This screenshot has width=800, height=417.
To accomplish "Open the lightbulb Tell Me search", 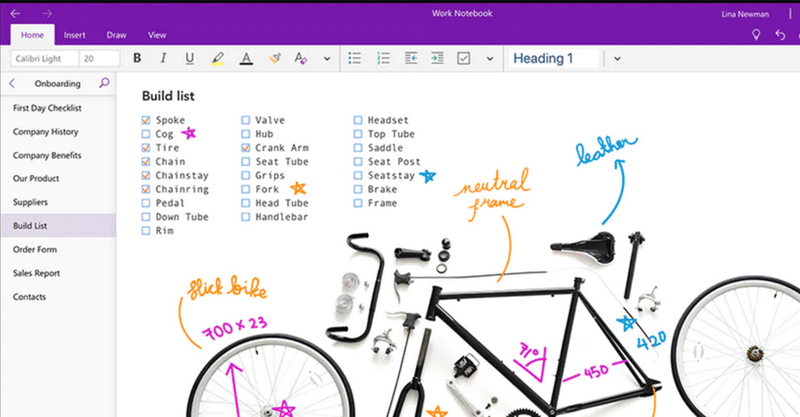I will [756, 34].
